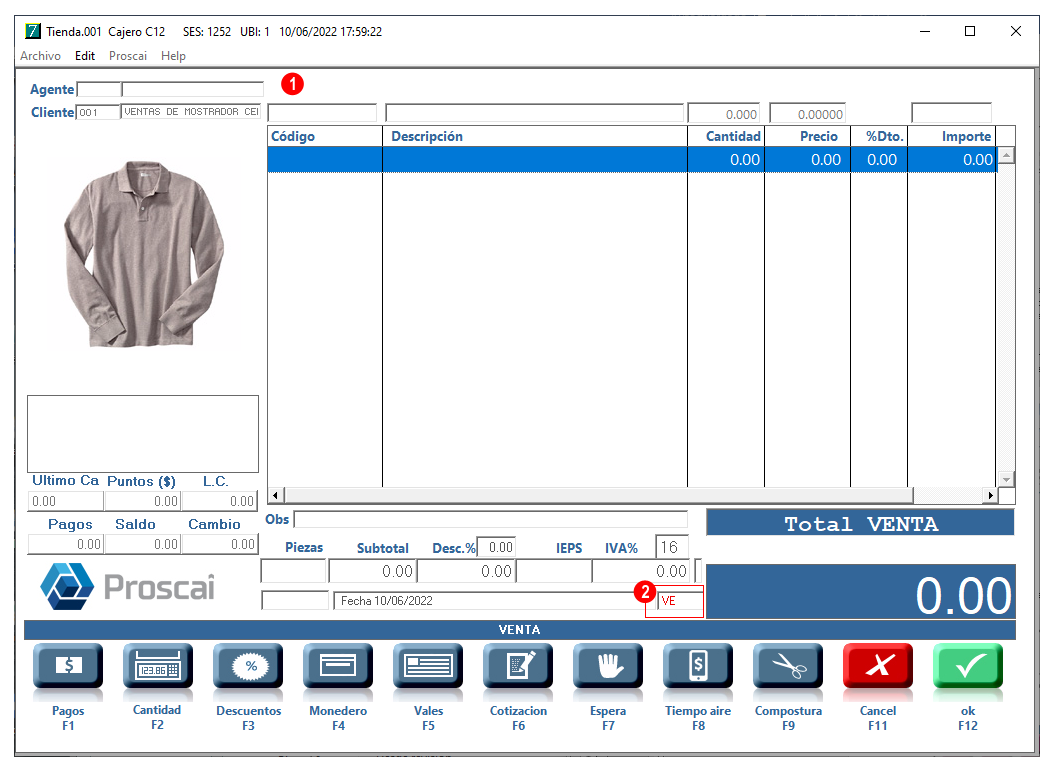Click the Agente code input field
Screen dimensions: 1050x770
click(98, 89)
